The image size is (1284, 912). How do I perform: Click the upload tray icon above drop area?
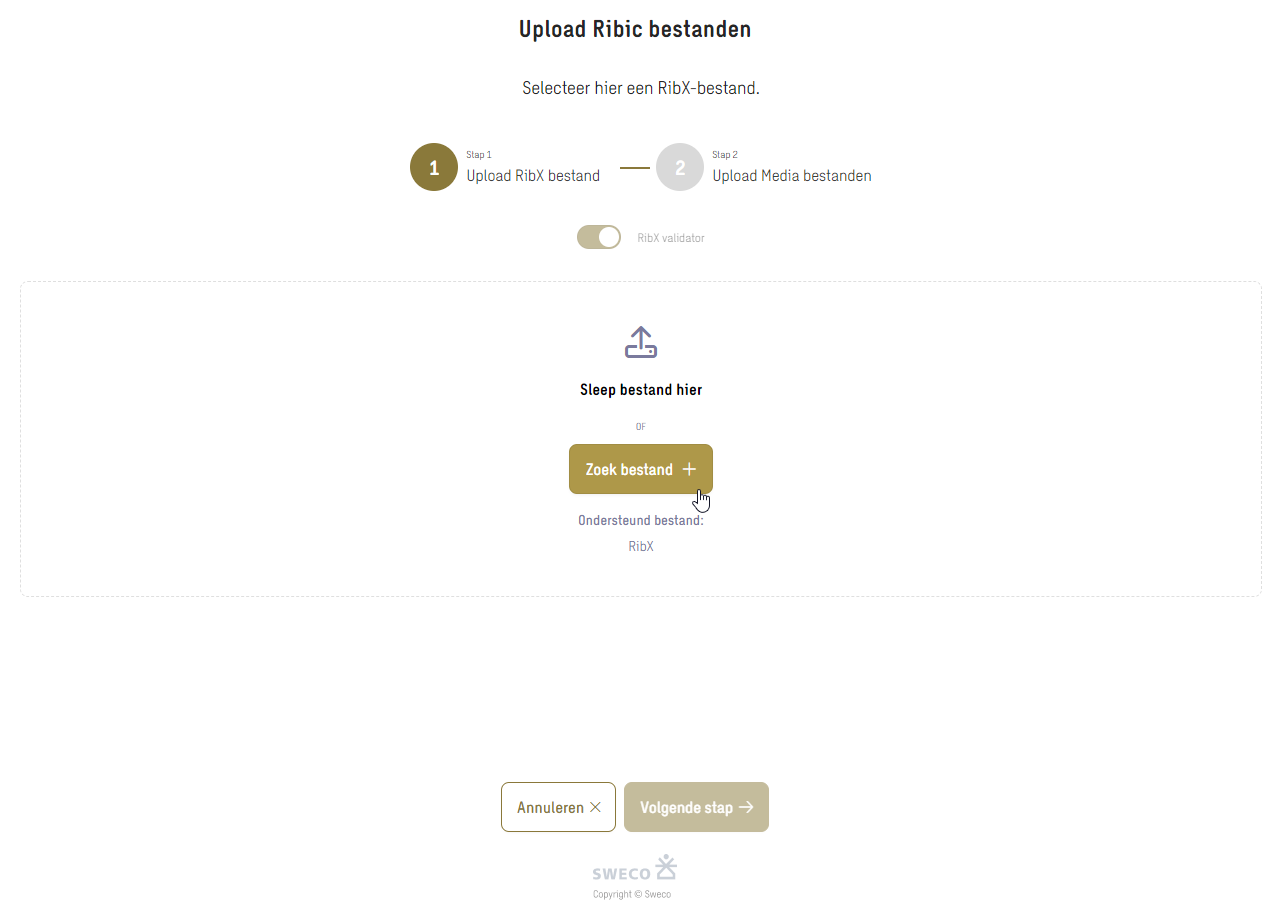[x=641, y=342]
